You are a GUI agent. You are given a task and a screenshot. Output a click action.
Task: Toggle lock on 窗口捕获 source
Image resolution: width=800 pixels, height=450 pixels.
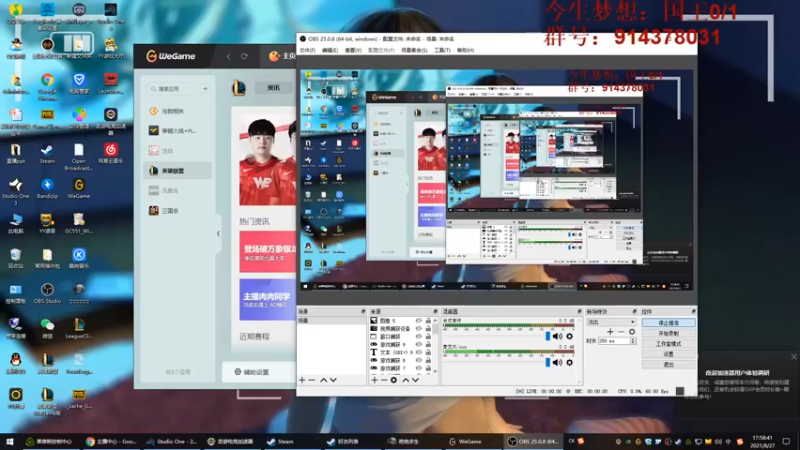coord(428,337)
